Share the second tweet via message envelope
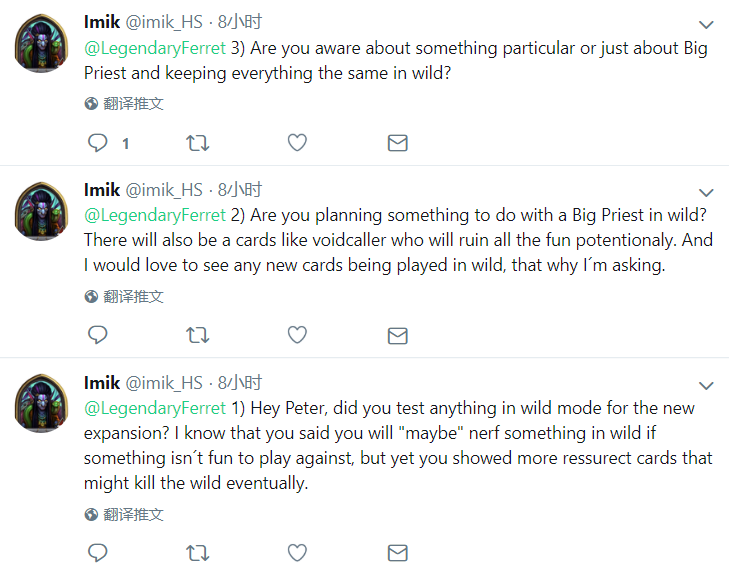 tap(397, 335)
